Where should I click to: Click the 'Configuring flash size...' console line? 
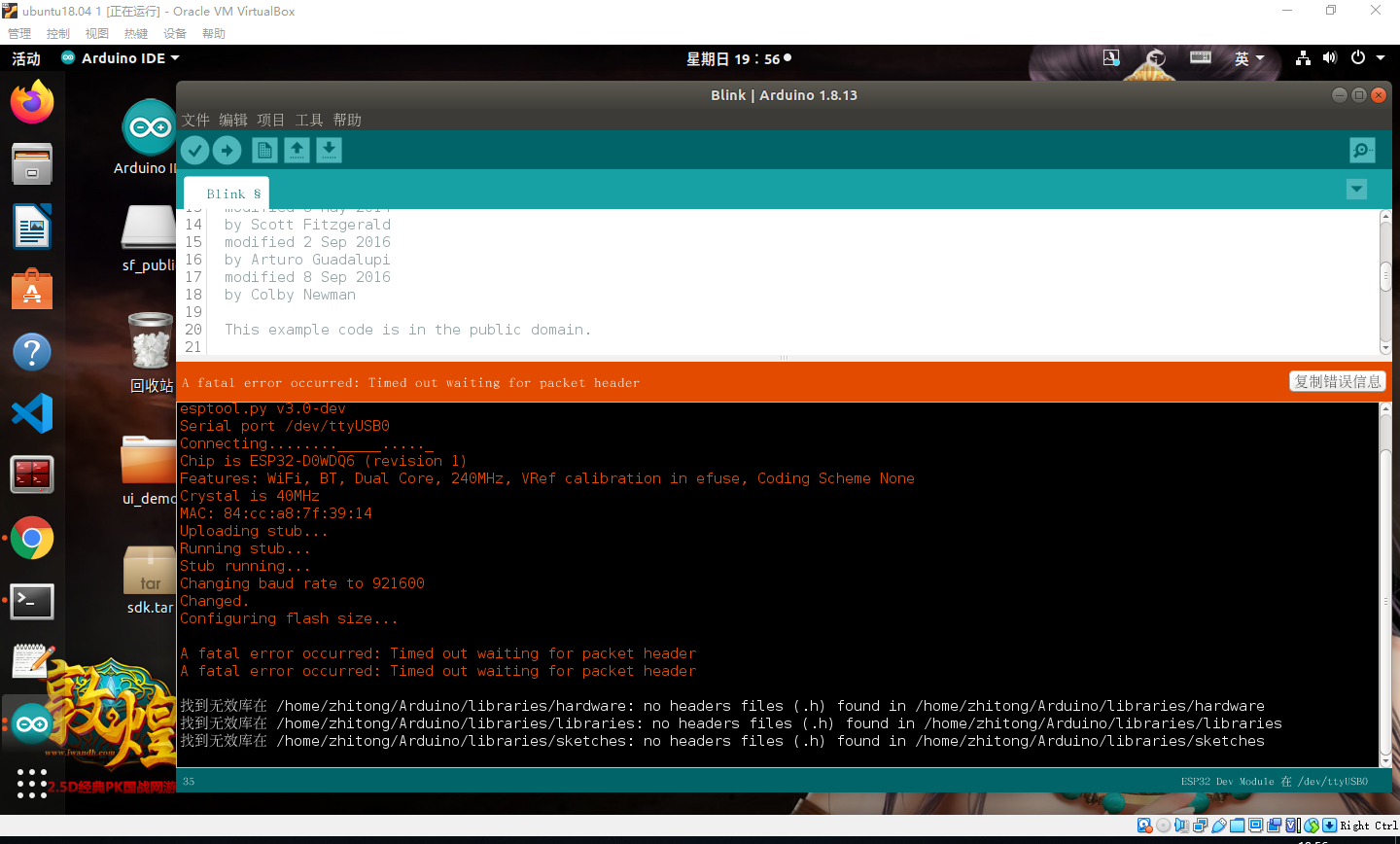point(289,618)
